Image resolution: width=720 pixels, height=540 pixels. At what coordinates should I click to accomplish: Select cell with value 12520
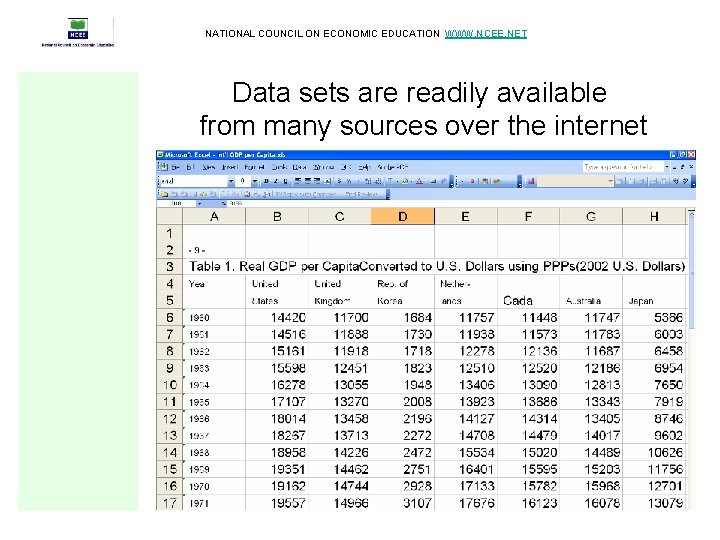(529, 368)
